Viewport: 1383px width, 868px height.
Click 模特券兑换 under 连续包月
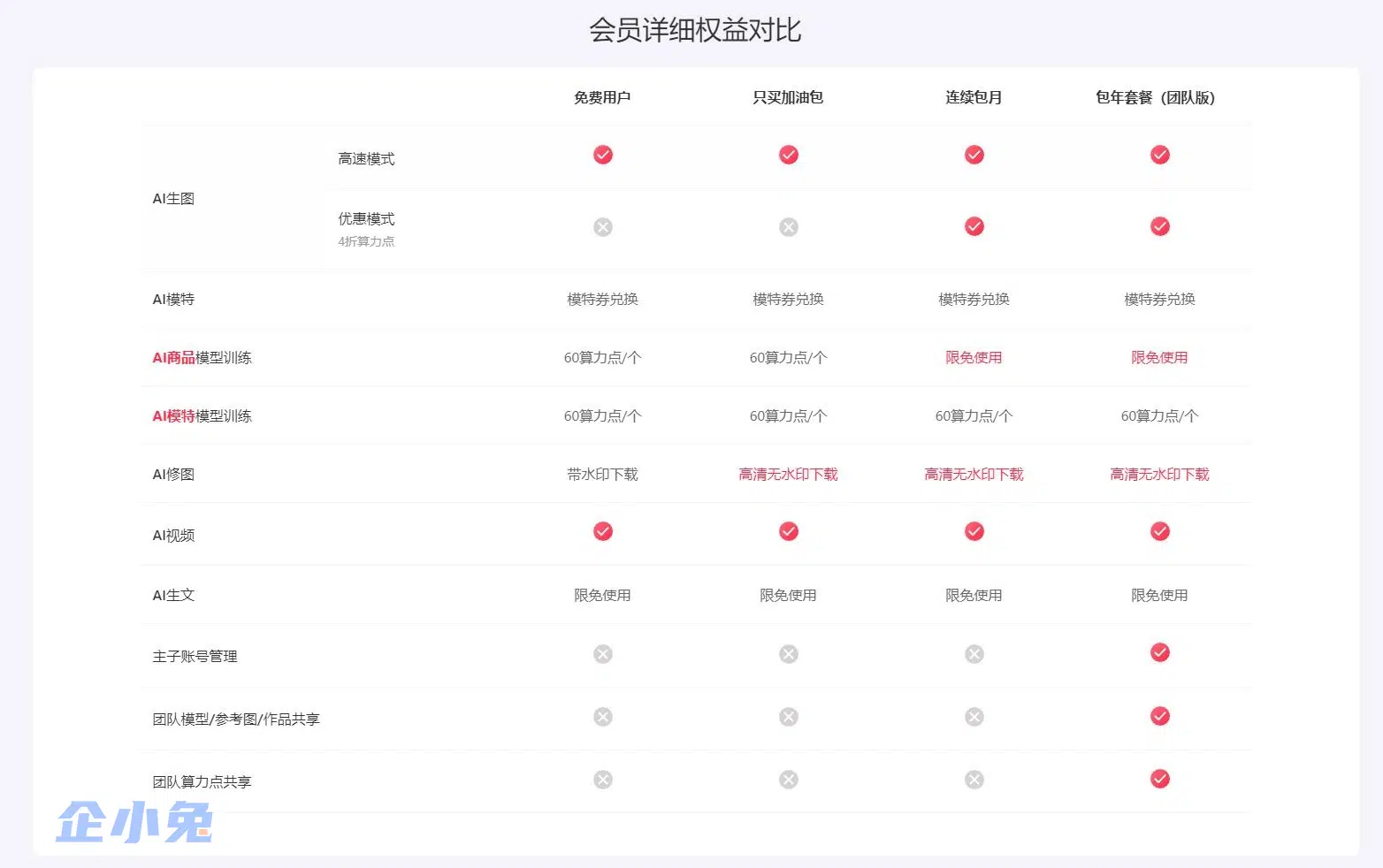click(x=974, y=300)
